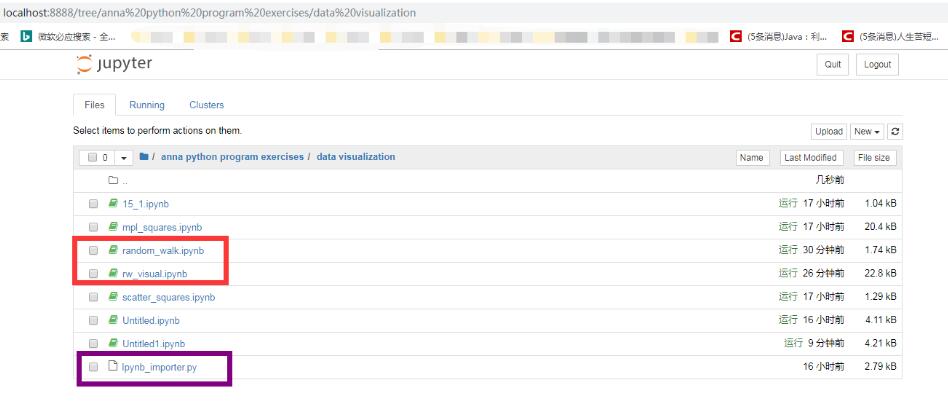Click notebook icon for Untitled.ipynb

[112, 320]
